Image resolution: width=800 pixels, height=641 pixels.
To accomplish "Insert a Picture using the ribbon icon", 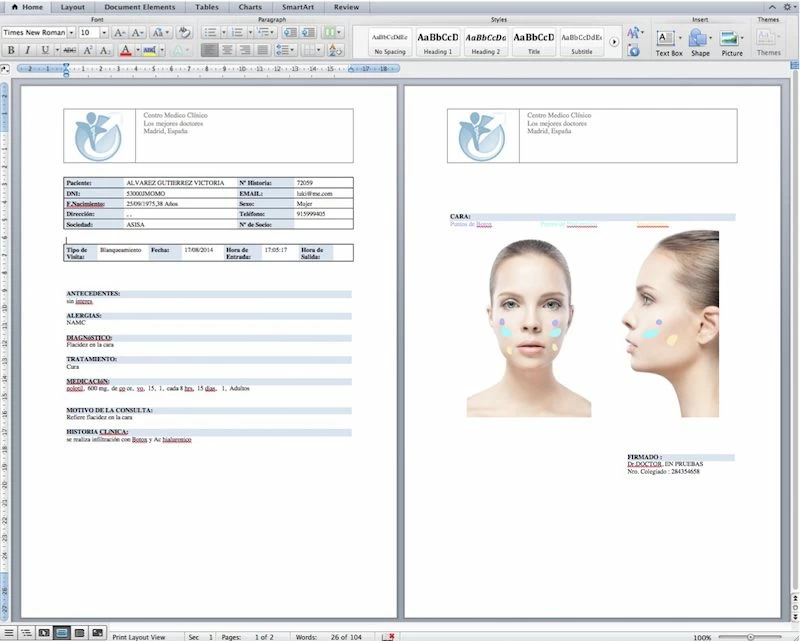I will [x=728, y=41].
